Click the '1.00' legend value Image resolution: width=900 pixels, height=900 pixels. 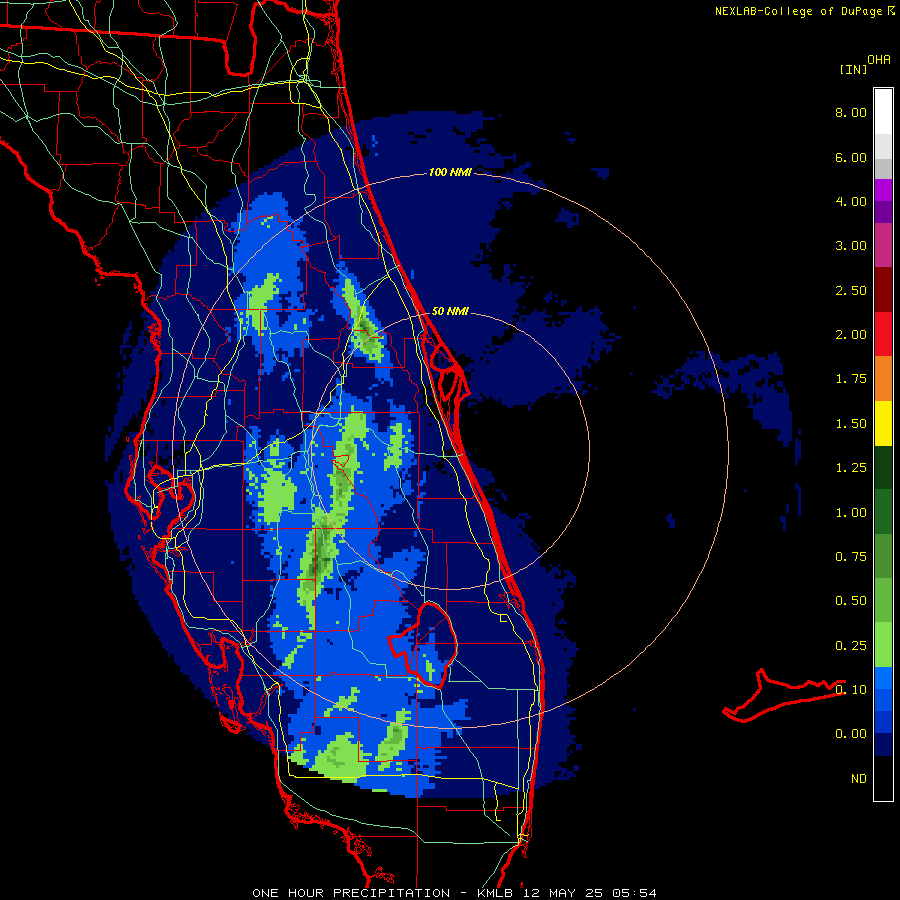tap(851, 513)
